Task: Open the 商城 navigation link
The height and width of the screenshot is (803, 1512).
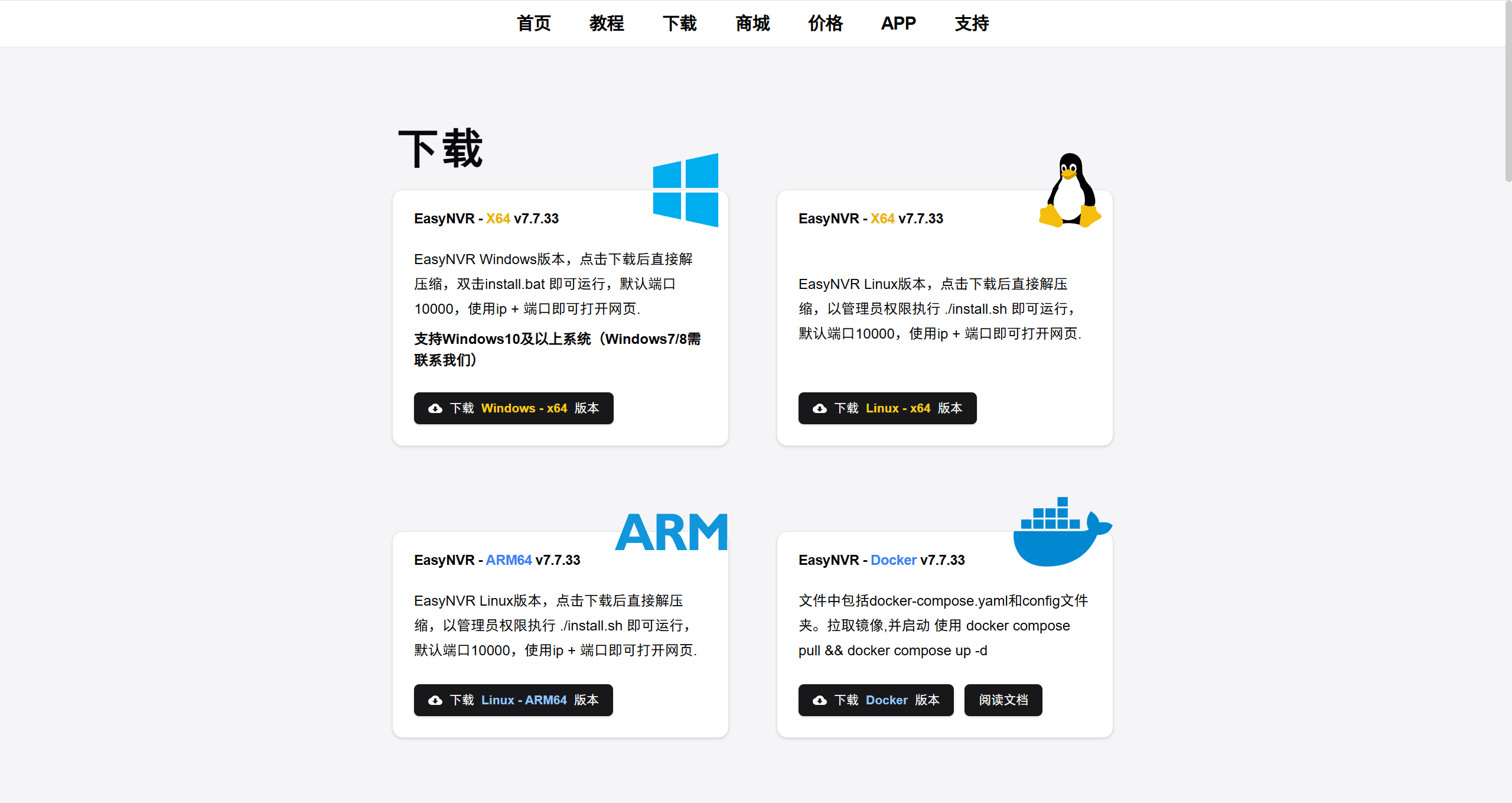Action: (752, 24)
